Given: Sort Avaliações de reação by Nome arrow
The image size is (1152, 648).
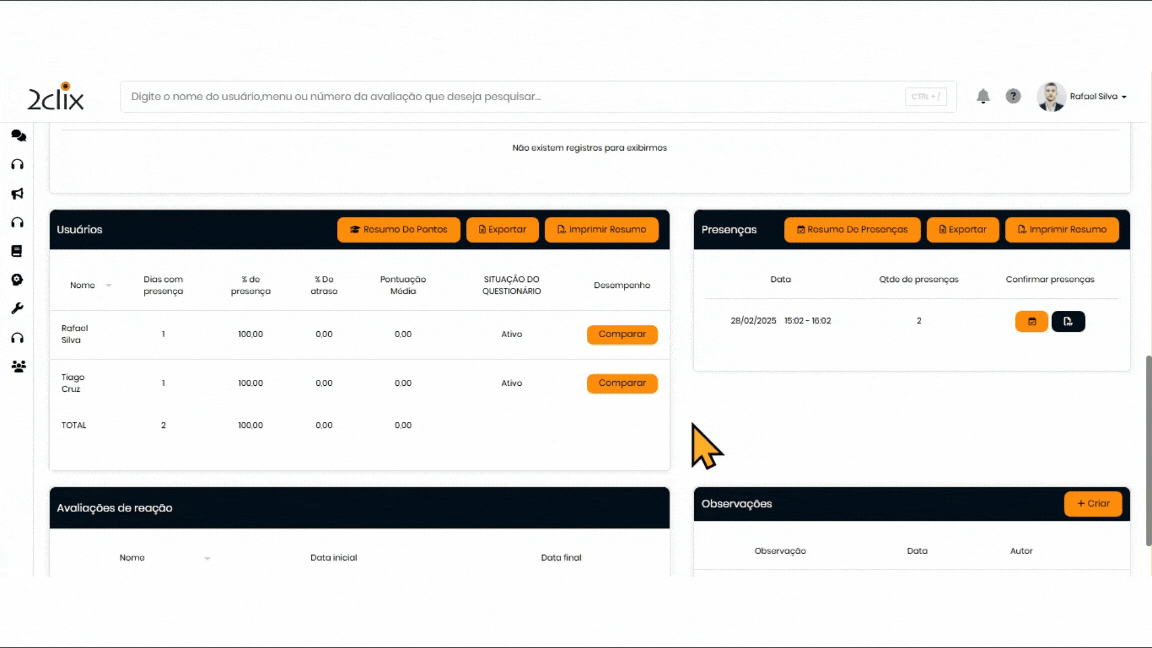Looking at the screenshot, I should click(x=207, y=558).
